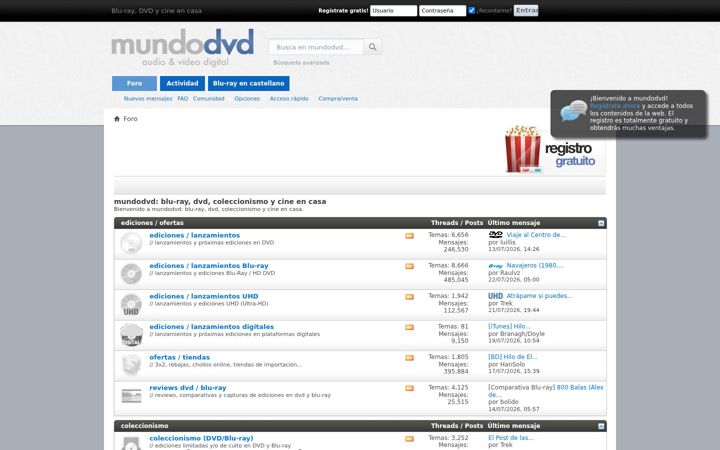720x450 pixels.
Task: Open the Compra/venta dropdown menu
Action: pos(338,99)
